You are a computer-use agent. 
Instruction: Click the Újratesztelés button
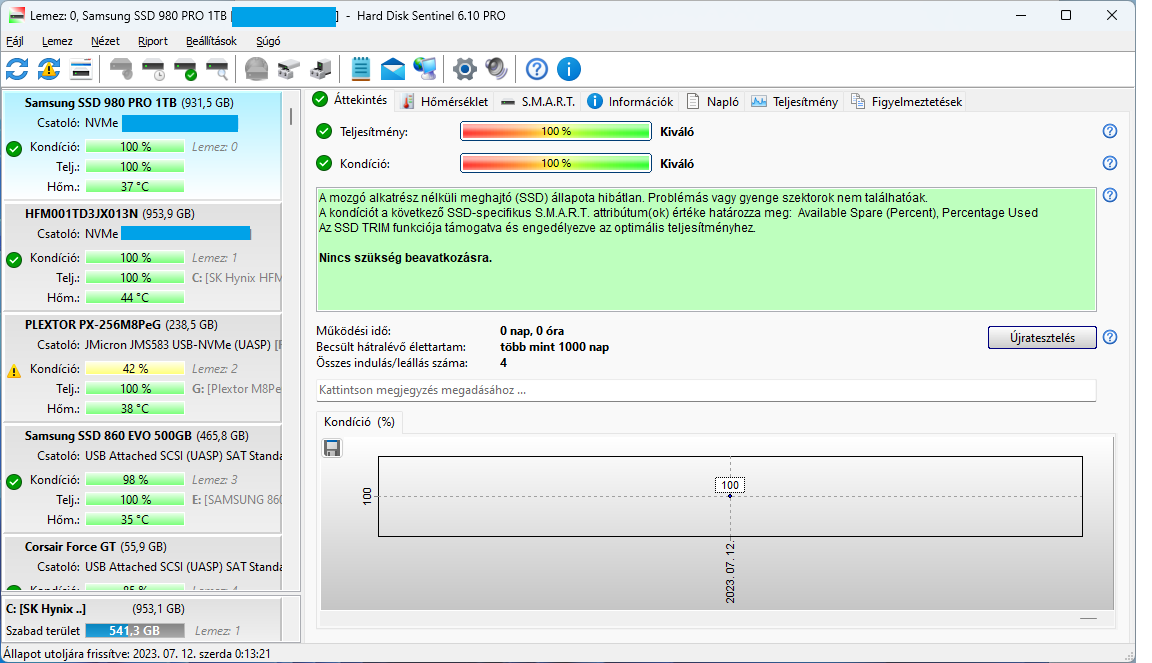pyautogui.click(x=1042, y=337)
